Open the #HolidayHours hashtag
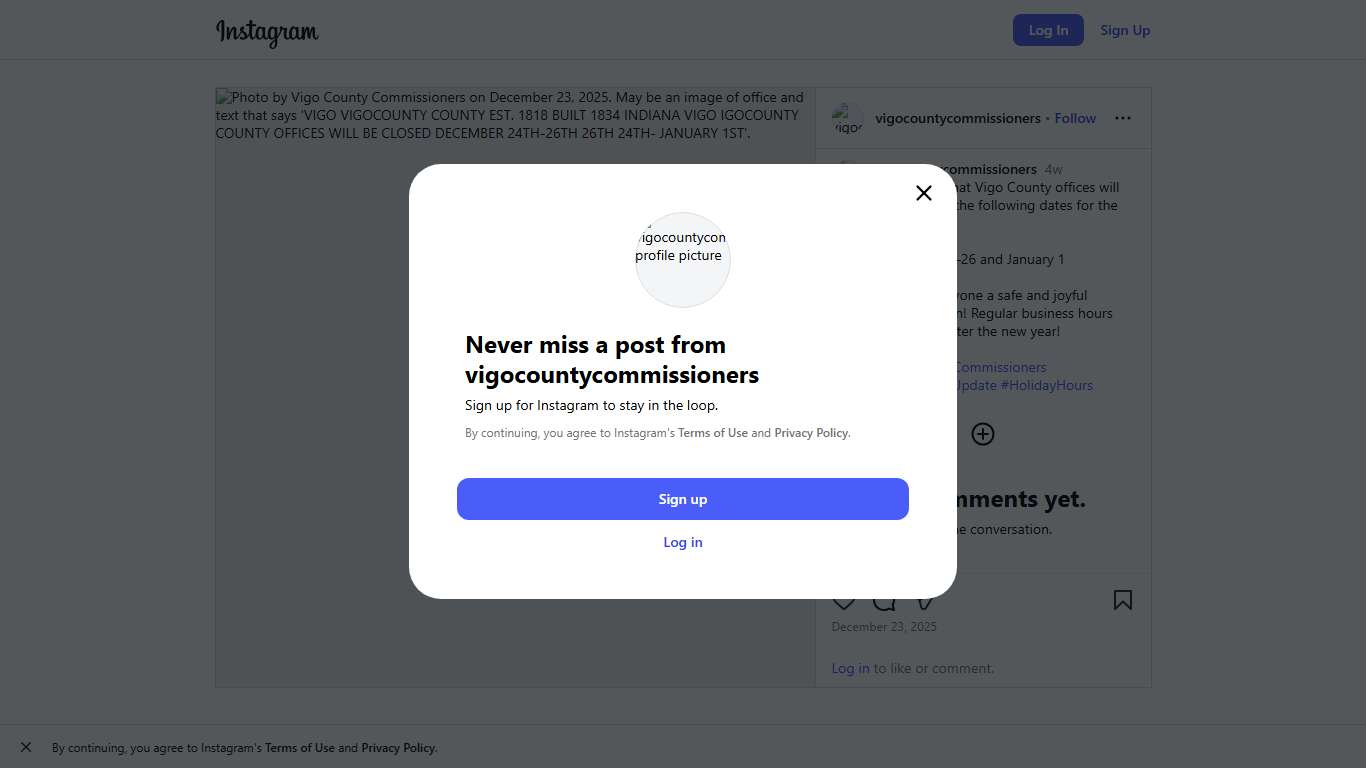Image resolution: width=1366 pixels, height=768 pixels. (1046, 385)
